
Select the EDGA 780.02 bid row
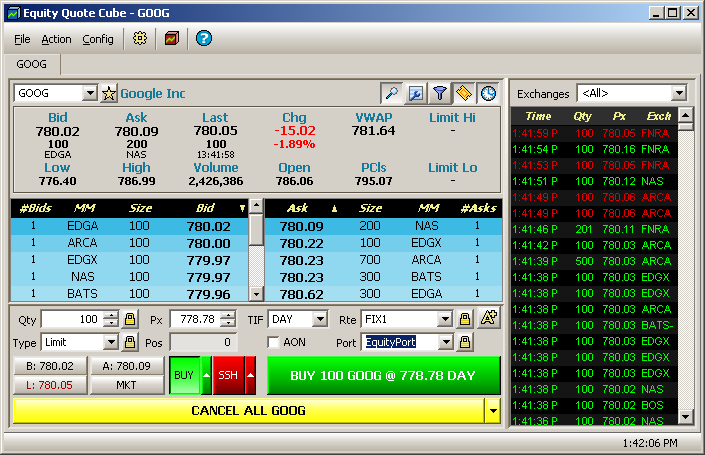pyautogui.click(x=129, y=226)
